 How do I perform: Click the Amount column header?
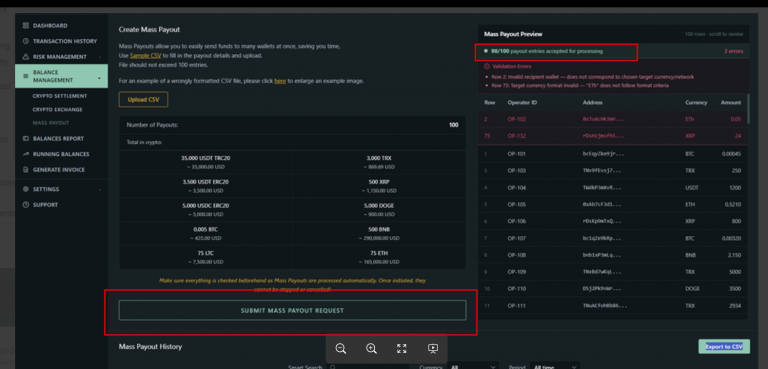[x=731, y=103]
